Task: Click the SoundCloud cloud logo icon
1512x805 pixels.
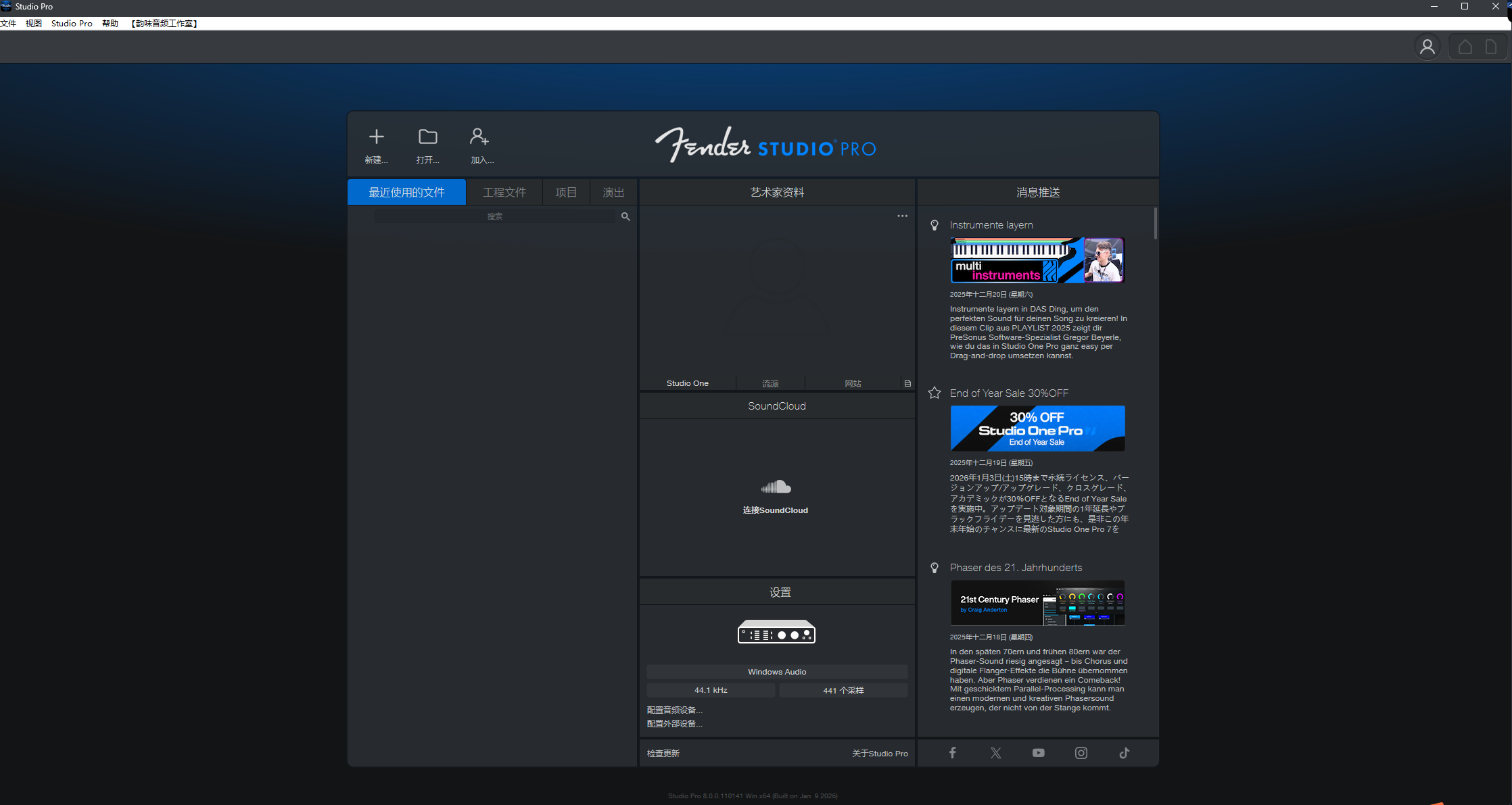Action: (776, 487)
